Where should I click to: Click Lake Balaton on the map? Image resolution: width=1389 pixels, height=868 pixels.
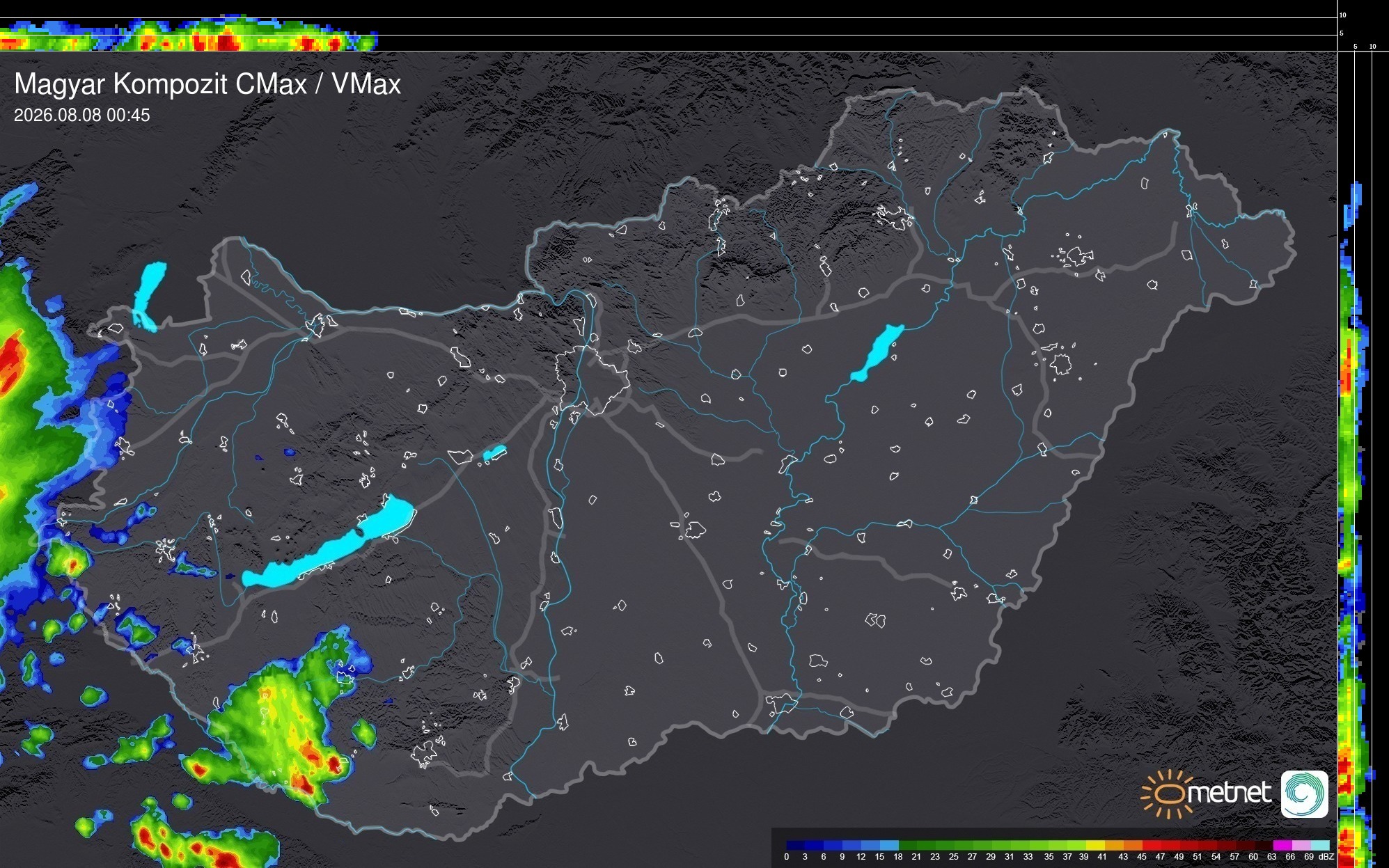pos(329,542)
